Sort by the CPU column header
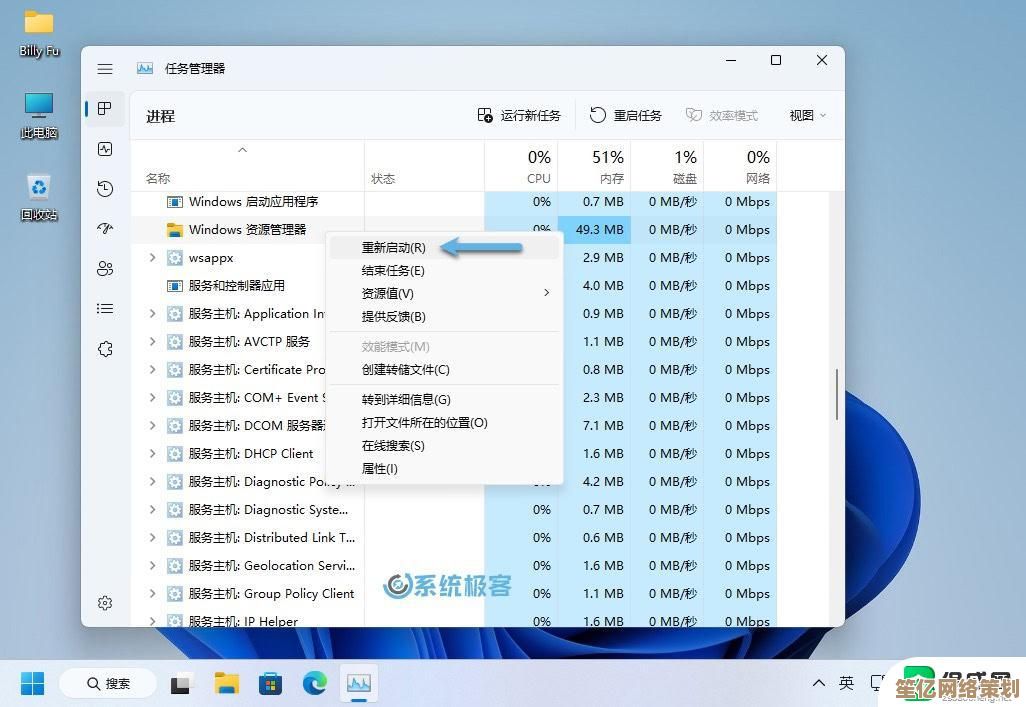1026x707 pixels. 522,166
